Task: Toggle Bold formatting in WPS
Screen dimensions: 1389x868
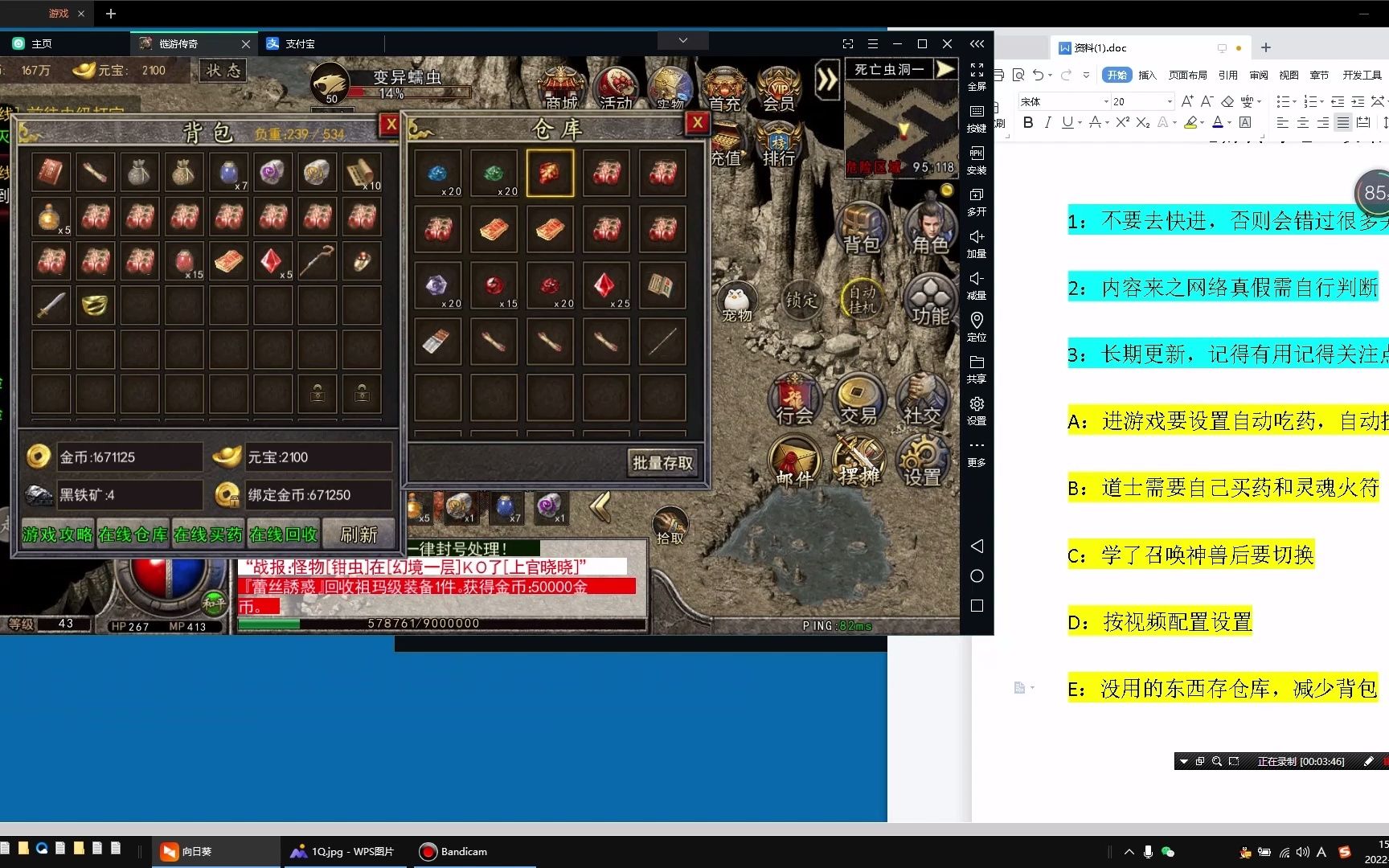Action: click(1028, 122)
